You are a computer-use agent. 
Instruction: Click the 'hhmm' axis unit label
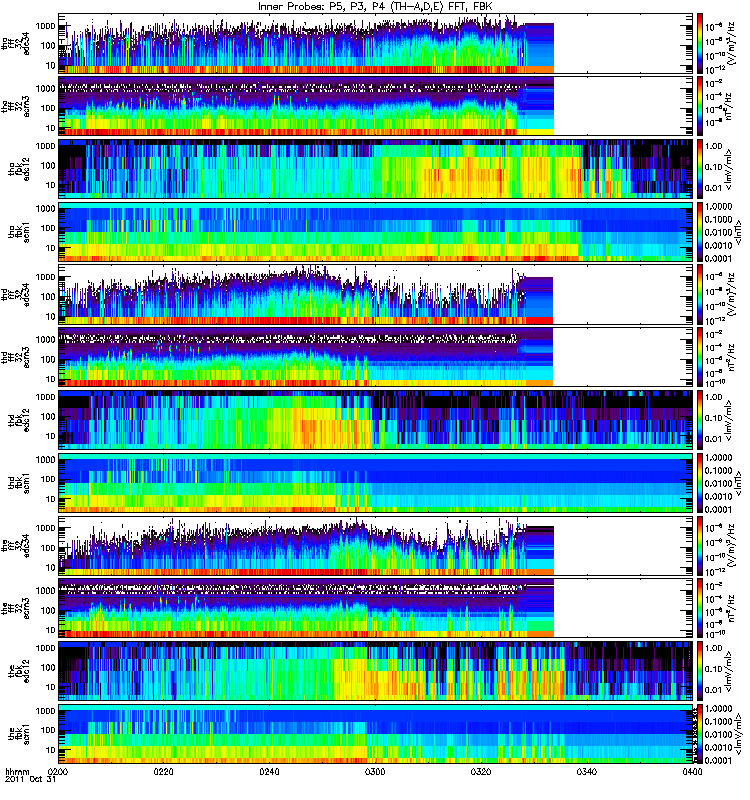click(x=17, y=771)
